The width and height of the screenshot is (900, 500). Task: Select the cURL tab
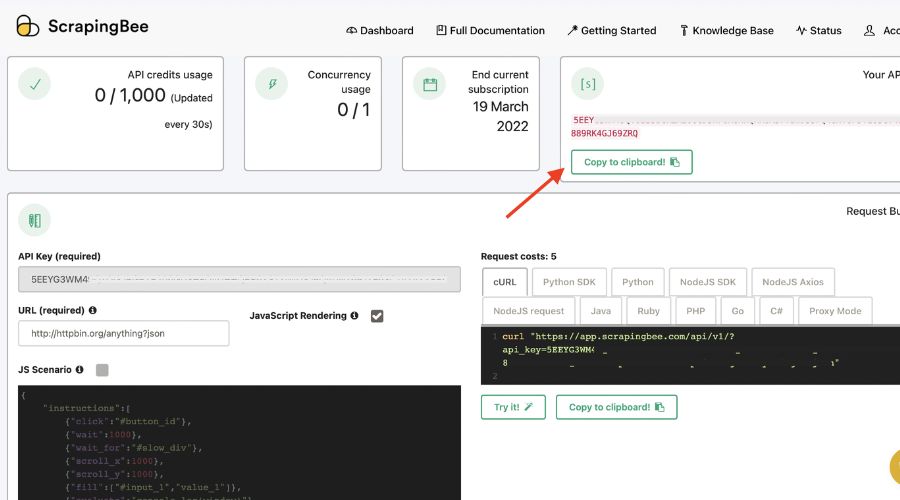[505, 282]
